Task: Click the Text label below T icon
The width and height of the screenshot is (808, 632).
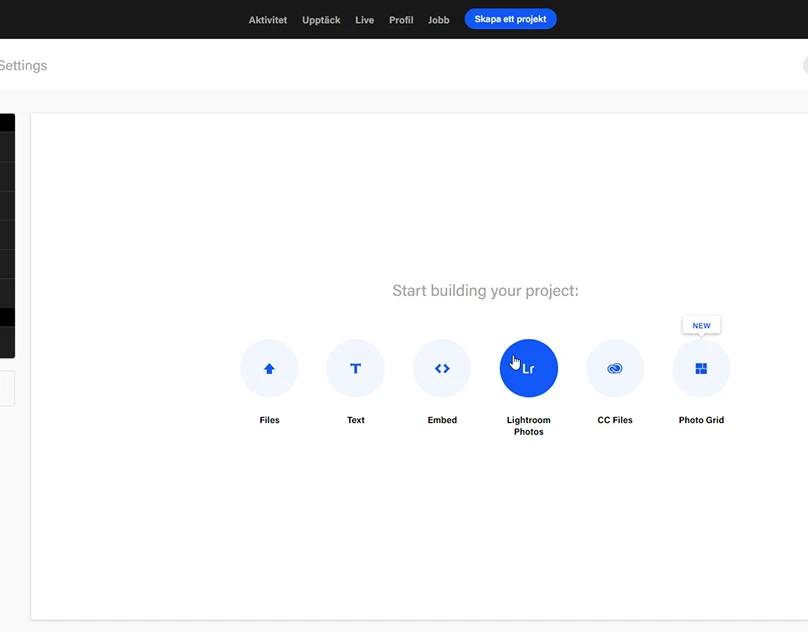Action: click(x=355, y=420)
